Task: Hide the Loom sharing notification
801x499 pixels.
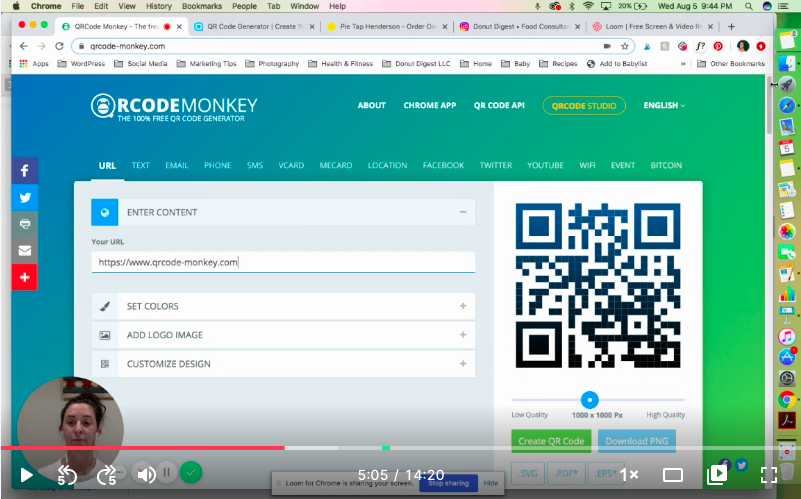Action: coord(491,483)
